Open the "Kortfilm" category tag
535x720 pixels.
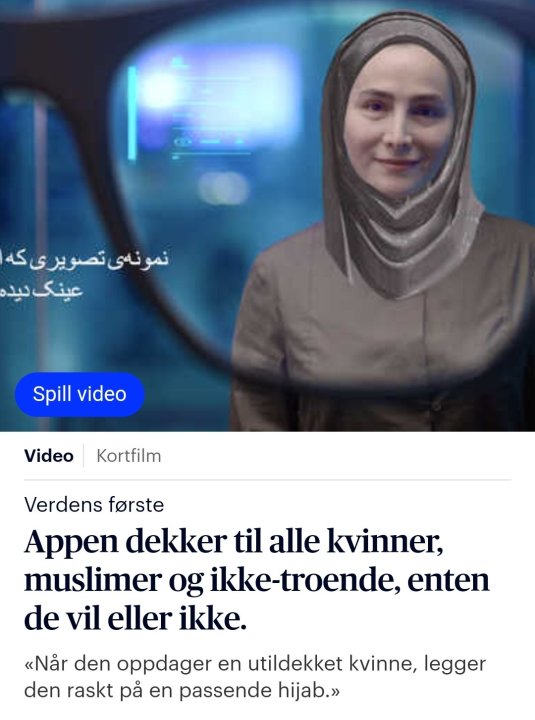click(129, 456)
